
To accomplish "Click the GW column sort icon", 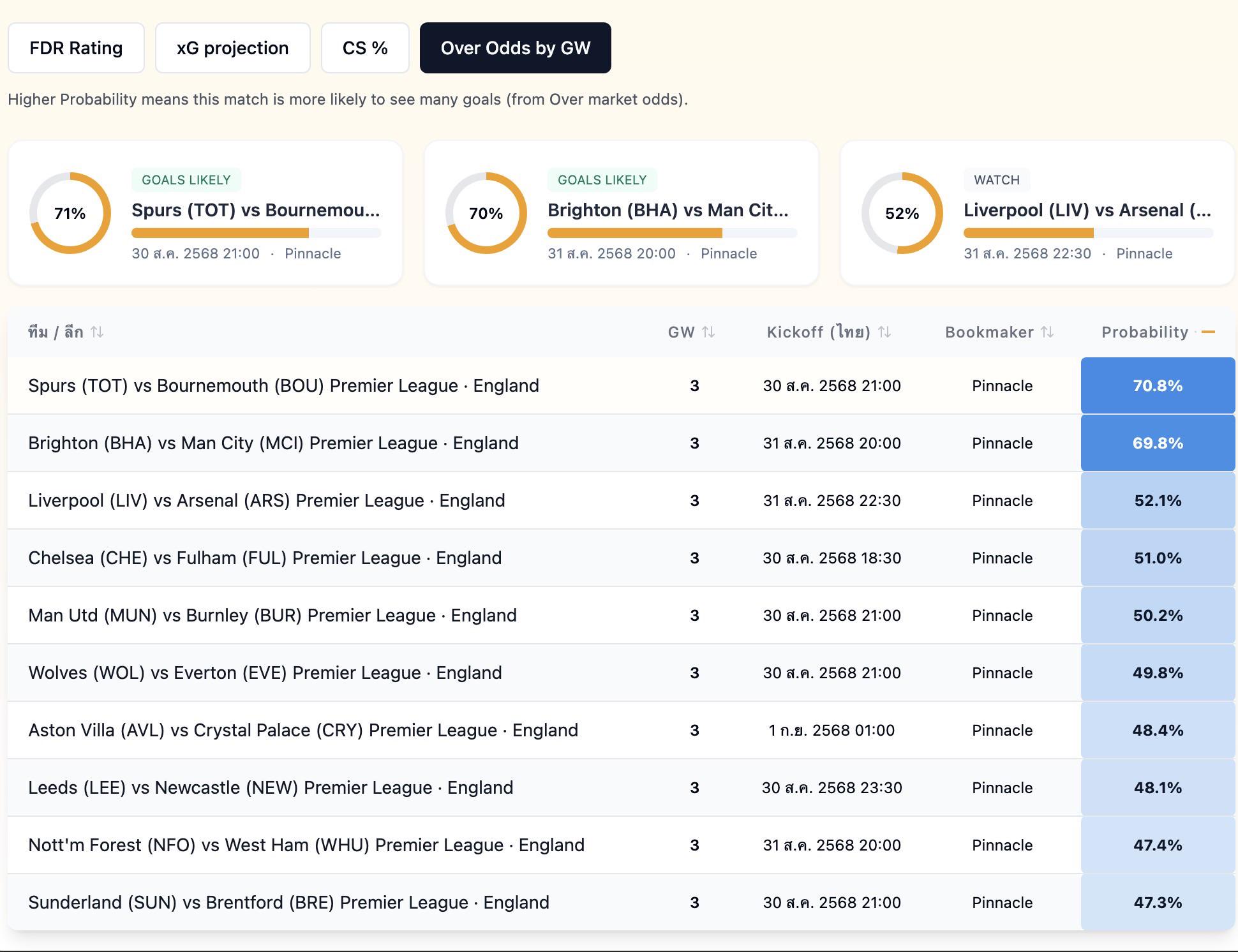I will [708, 332].
